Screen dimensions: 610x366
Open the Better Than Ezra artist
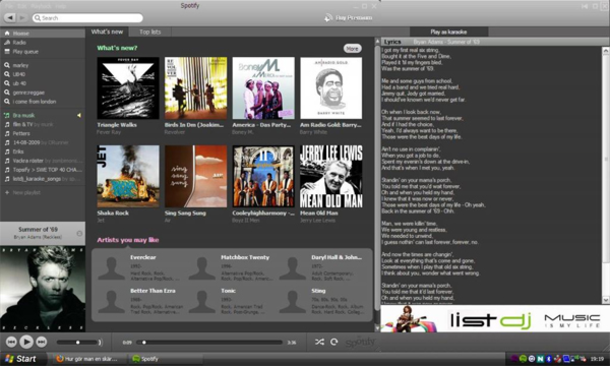pyautogui.click(x=152, y=291)
